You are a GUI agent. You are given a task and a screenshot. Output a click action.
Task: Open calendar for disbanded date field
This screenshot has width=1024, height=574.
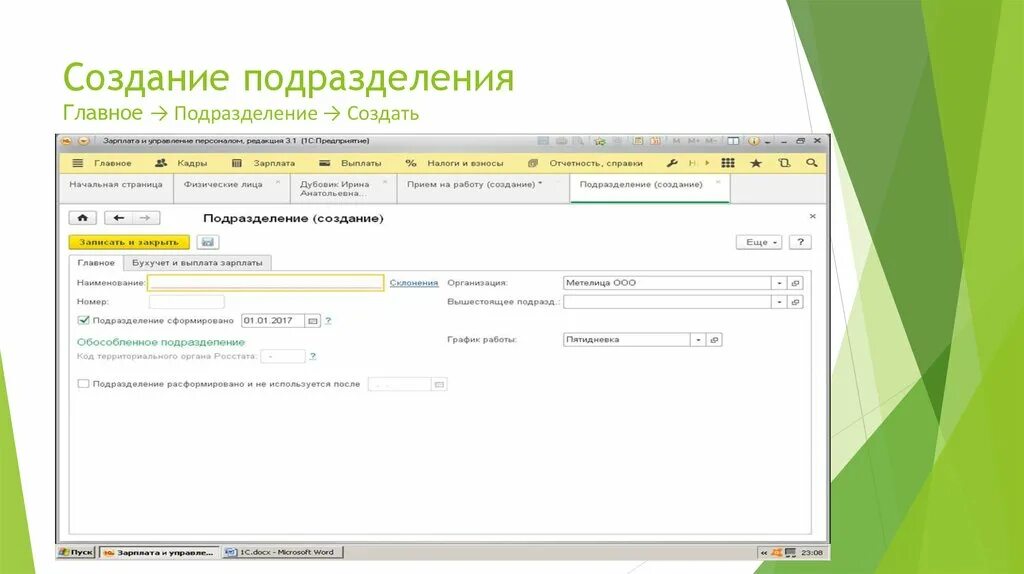click(x=440, y=385)
